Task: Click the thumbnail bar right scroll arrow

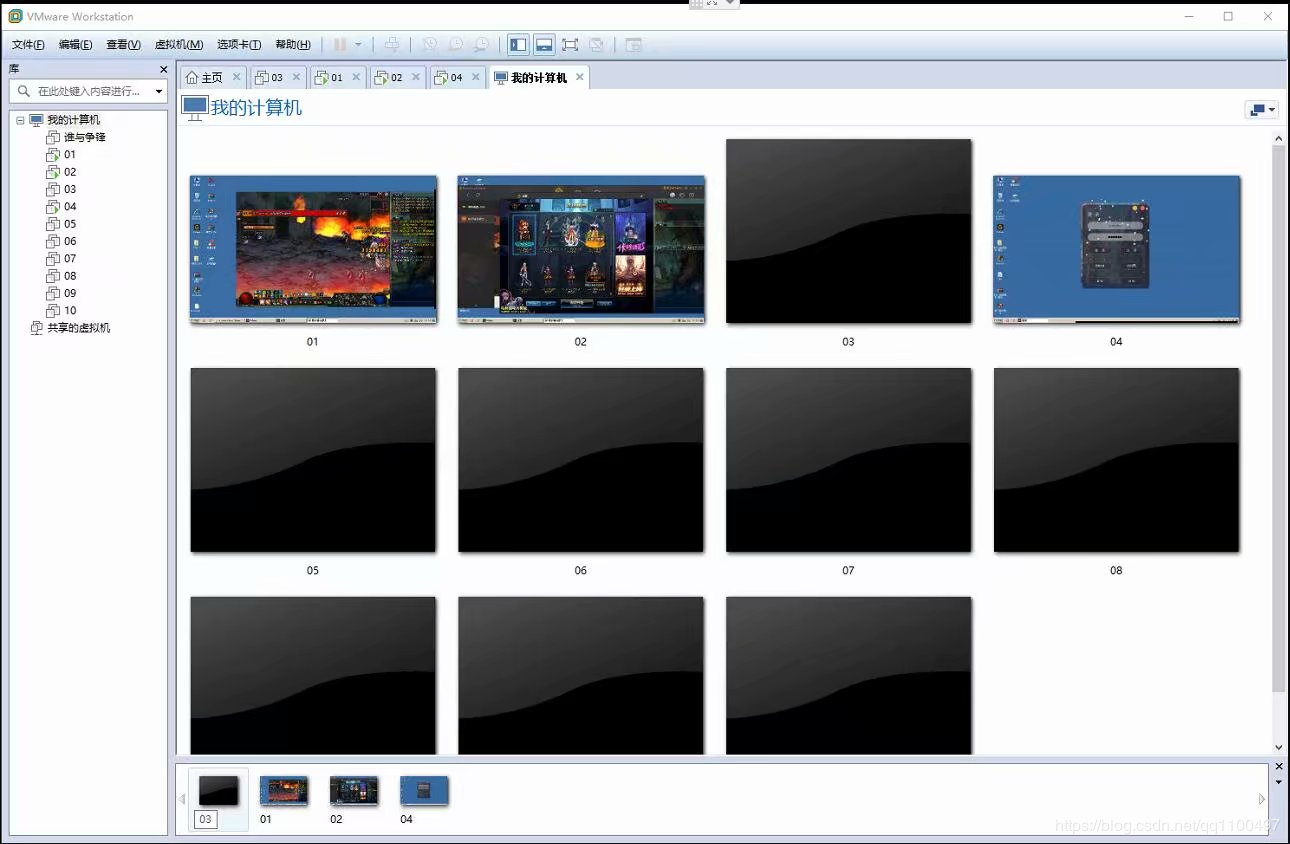Action: 1262,799
